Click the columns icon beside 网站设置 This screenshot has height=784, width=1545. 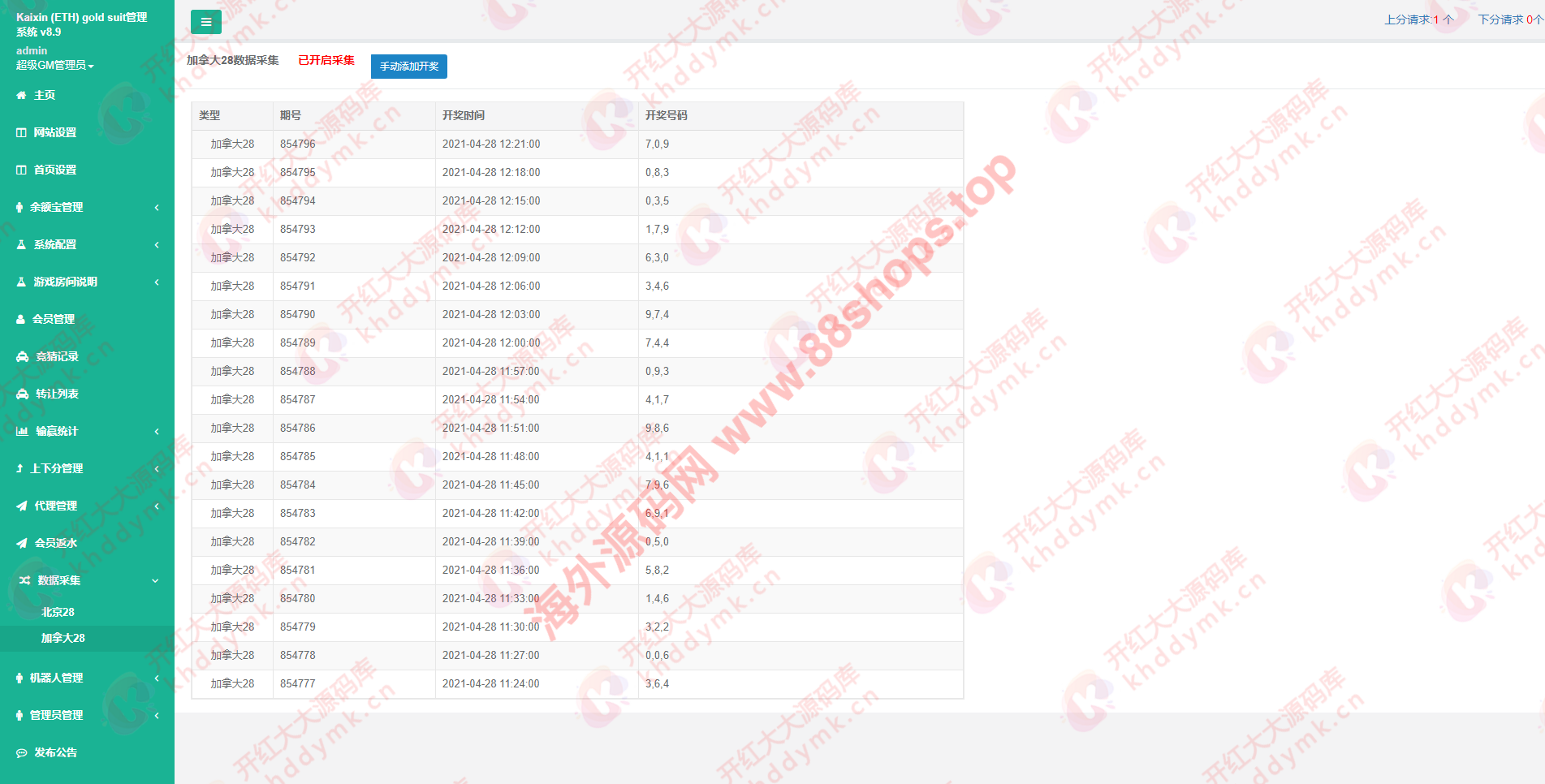tap(22, 133)
